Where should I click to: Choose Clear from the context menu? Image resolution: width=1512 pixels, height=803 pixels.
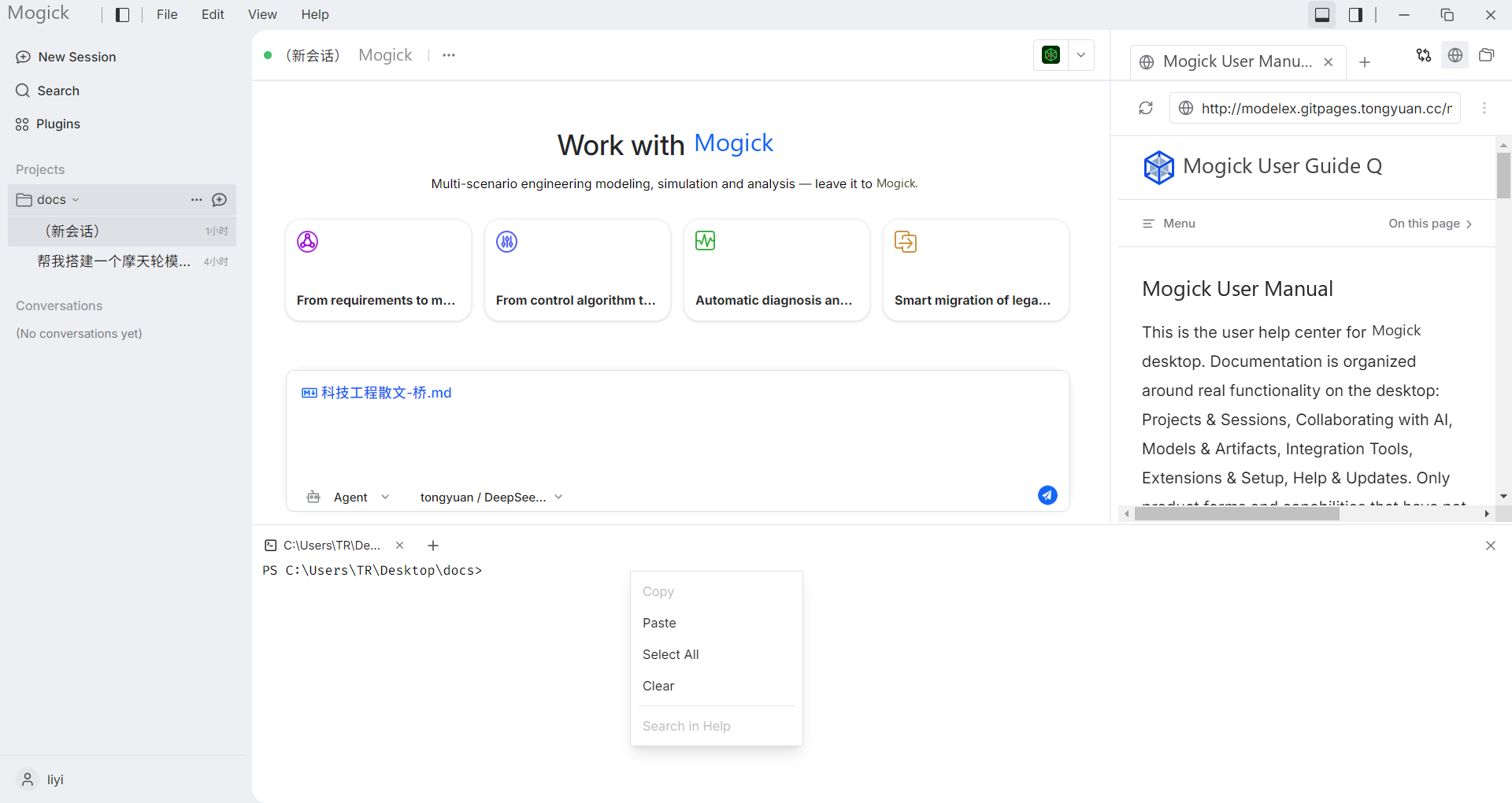click(716, 686)
